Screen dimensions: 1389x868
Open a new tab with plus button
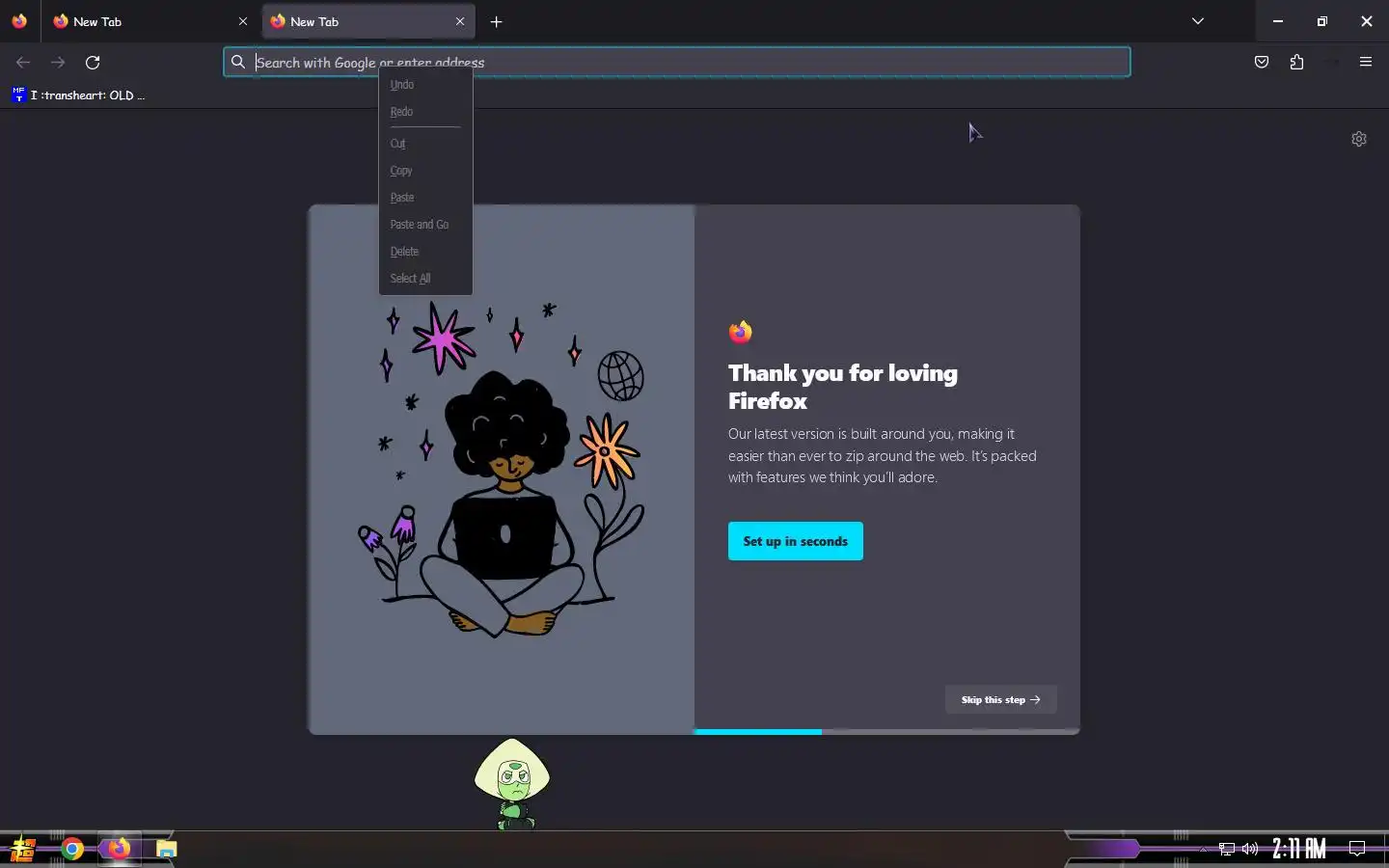point(496,21)
